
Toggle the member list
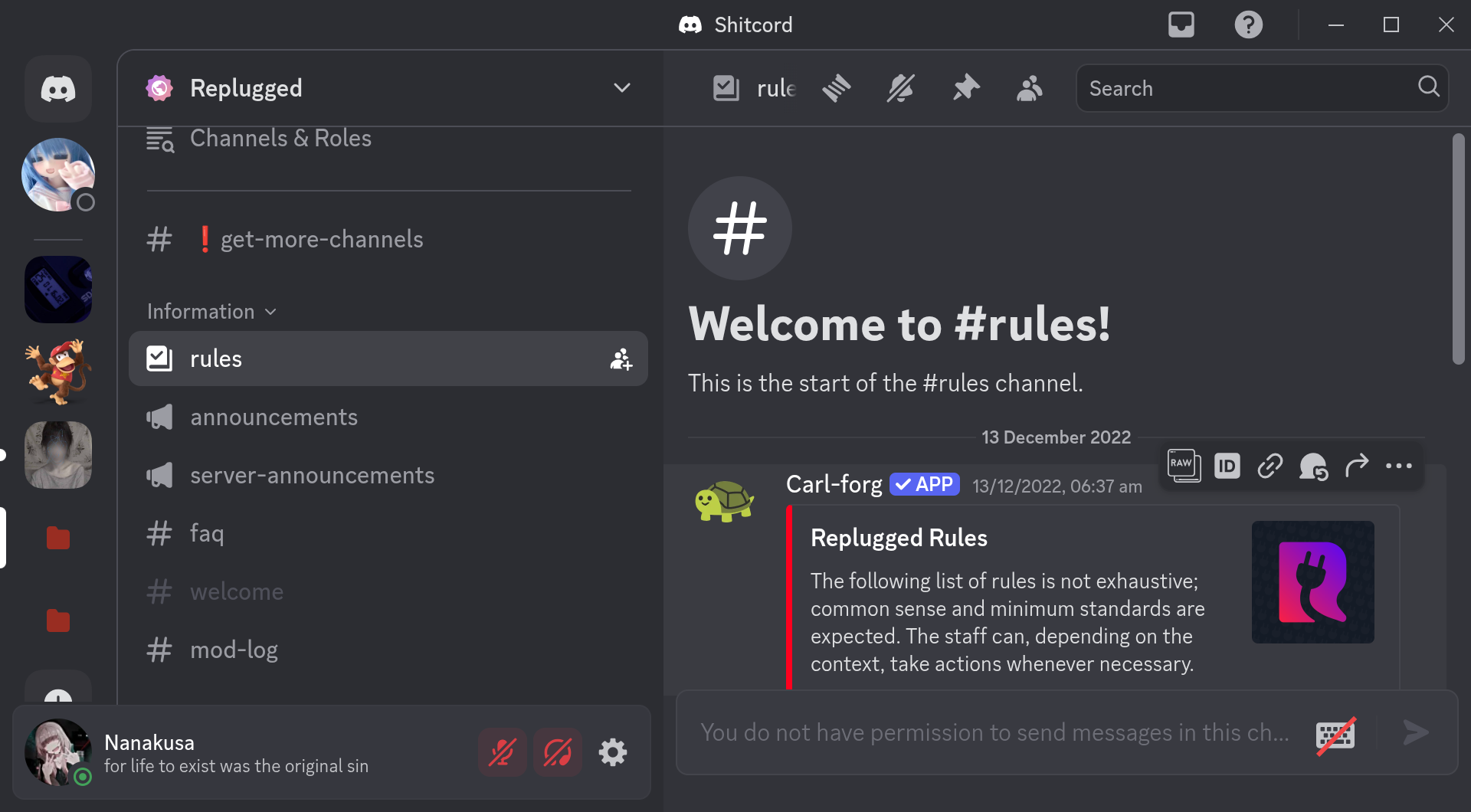[x=1030, y=88]
